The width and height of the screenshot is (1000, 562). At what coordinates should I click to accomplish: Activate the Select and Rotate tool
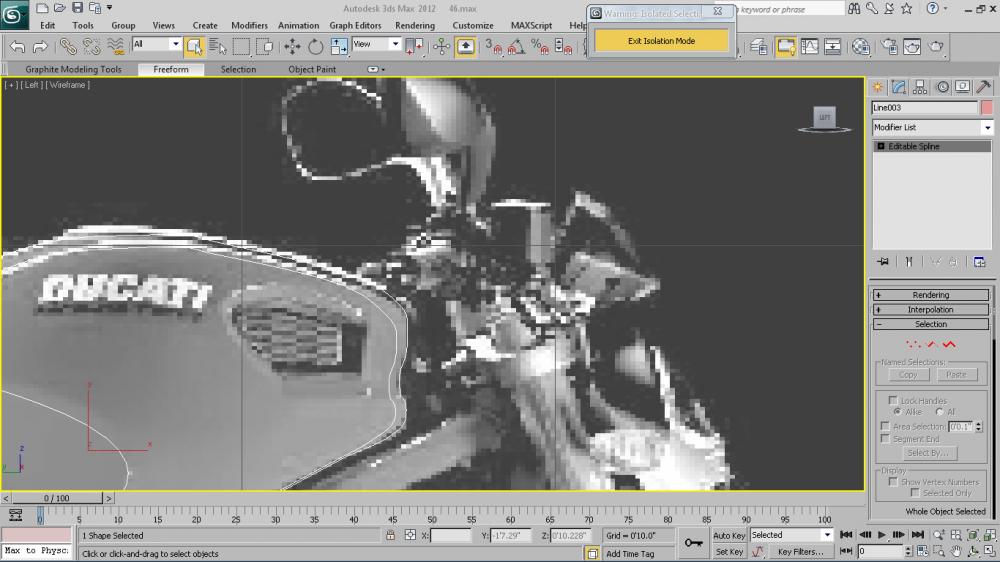[x=316, y=46]
